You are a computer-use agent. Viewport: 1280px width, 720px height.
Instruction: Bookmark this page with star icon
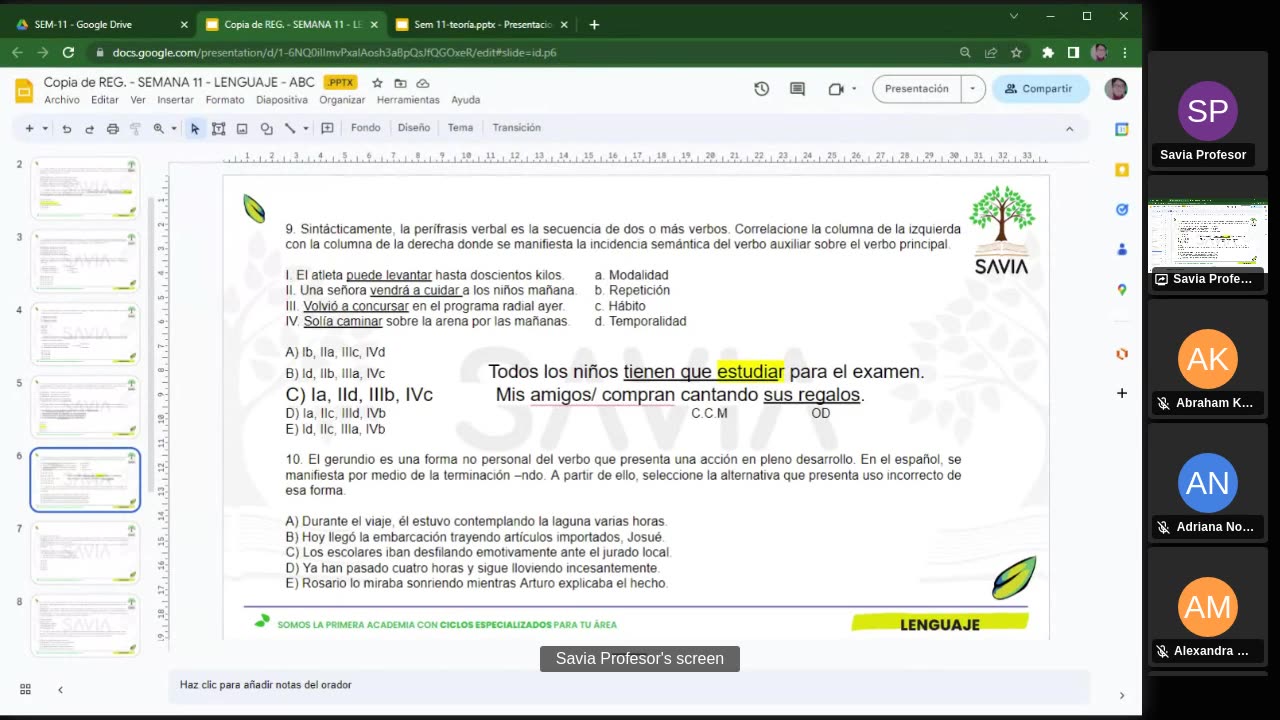(1016, 53)
